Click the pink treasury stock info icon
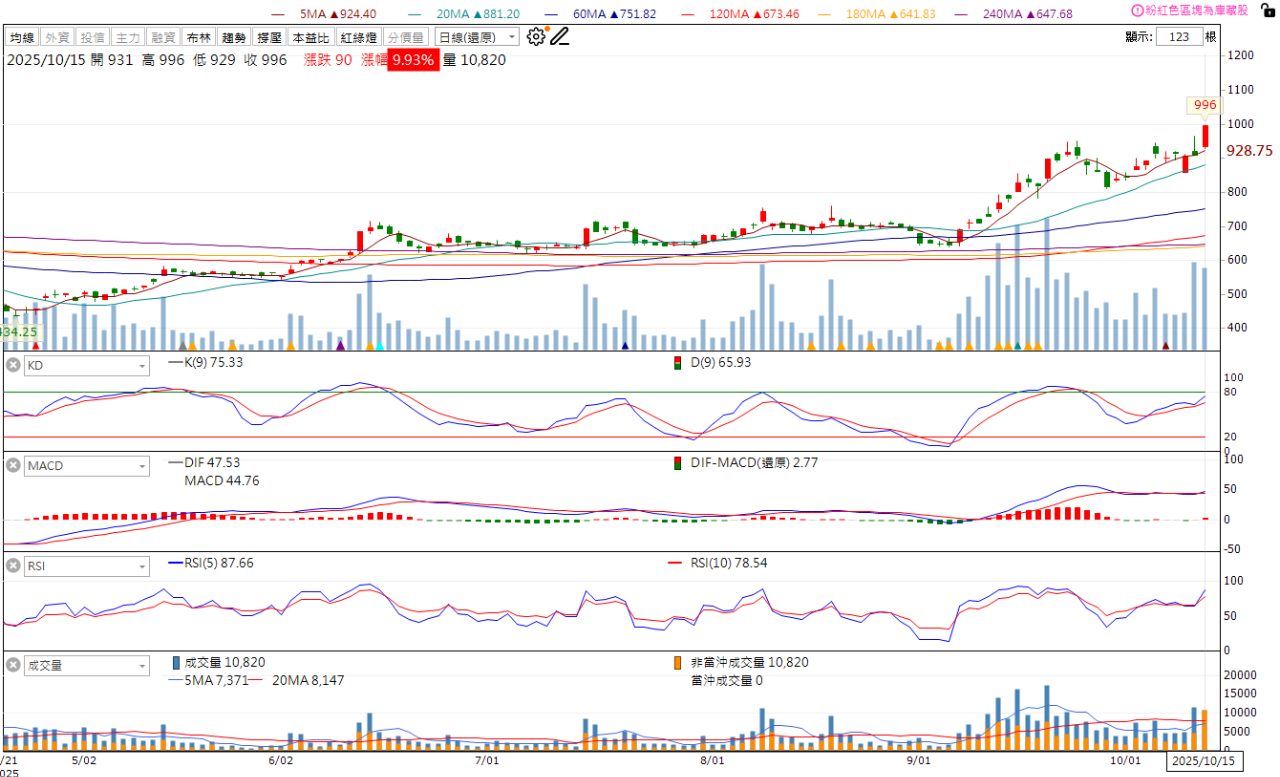This screenshot has height=777, width=1280. (x=1137, y=10)
